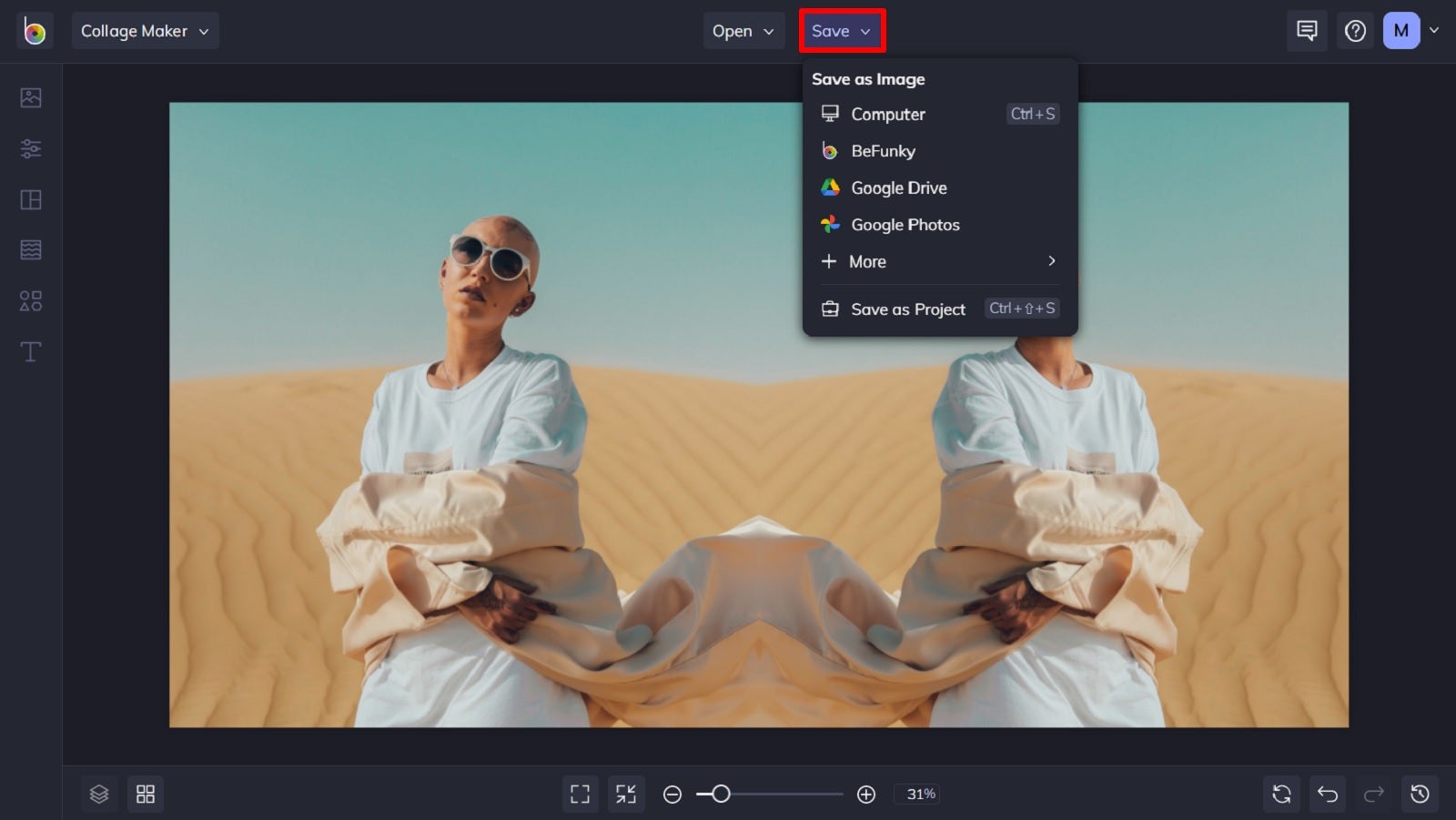
Task: Click the Help question mark icon
Action: click(x=1355, y=30)
